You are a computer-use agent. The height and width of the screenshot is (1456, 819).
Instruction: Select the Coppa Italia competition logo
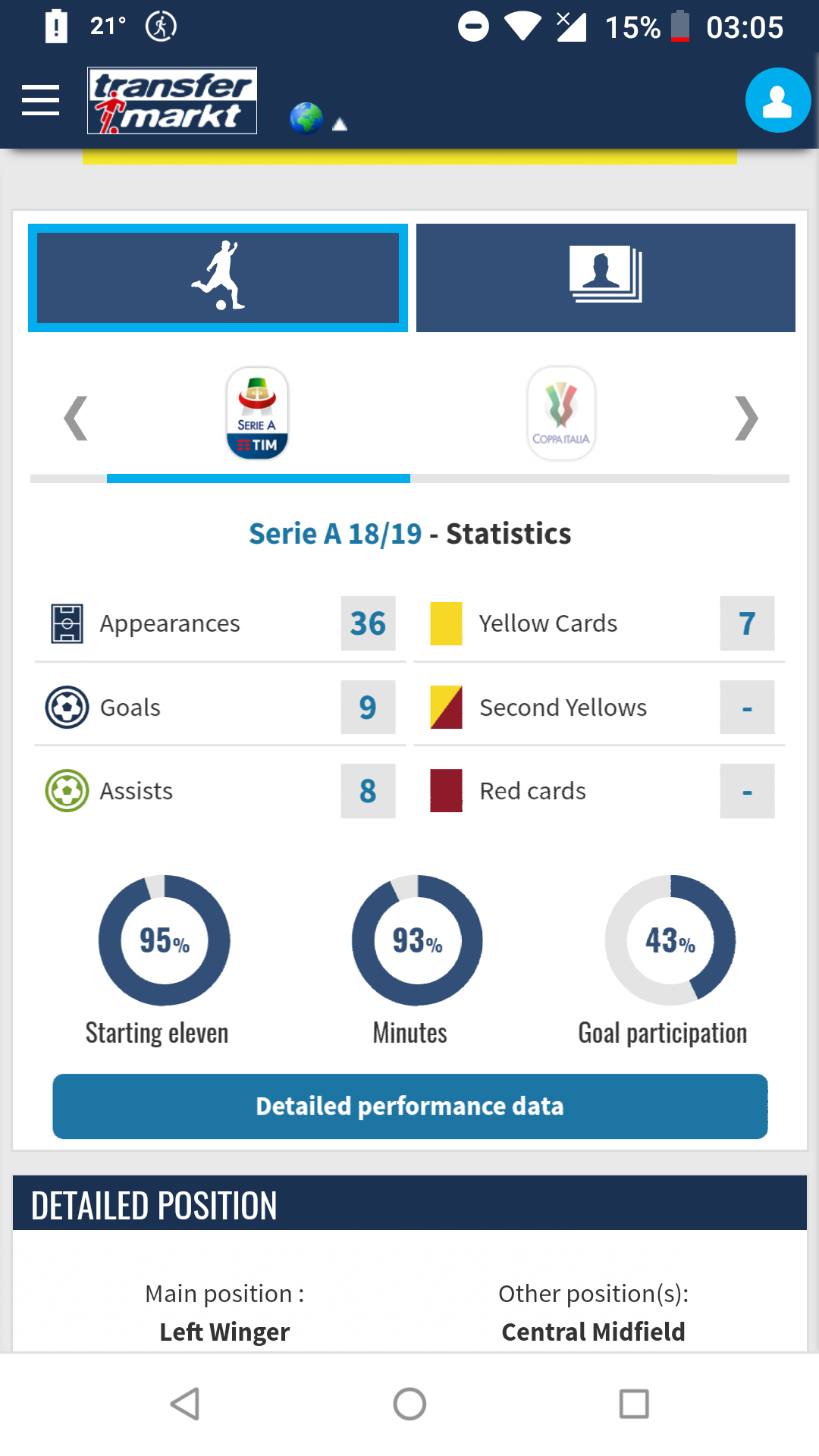pos(561,413)
